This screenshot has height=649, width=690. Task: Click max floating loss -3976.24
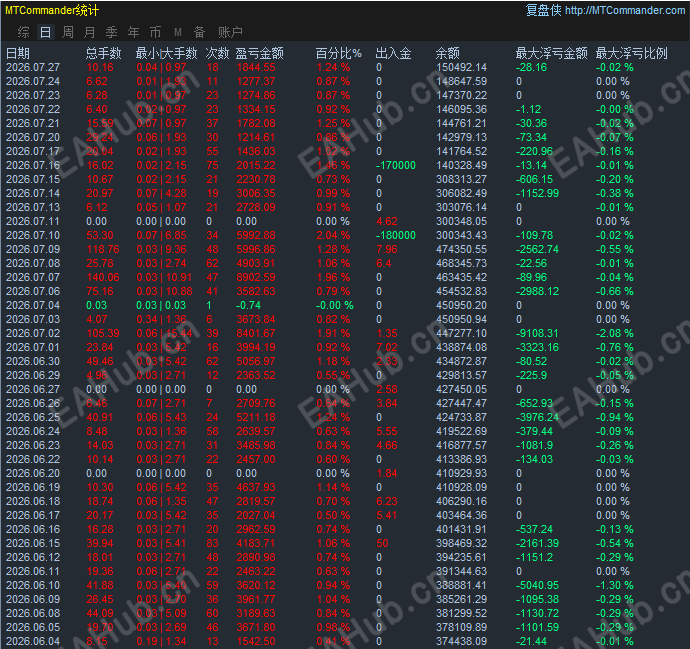pos(537,418)
